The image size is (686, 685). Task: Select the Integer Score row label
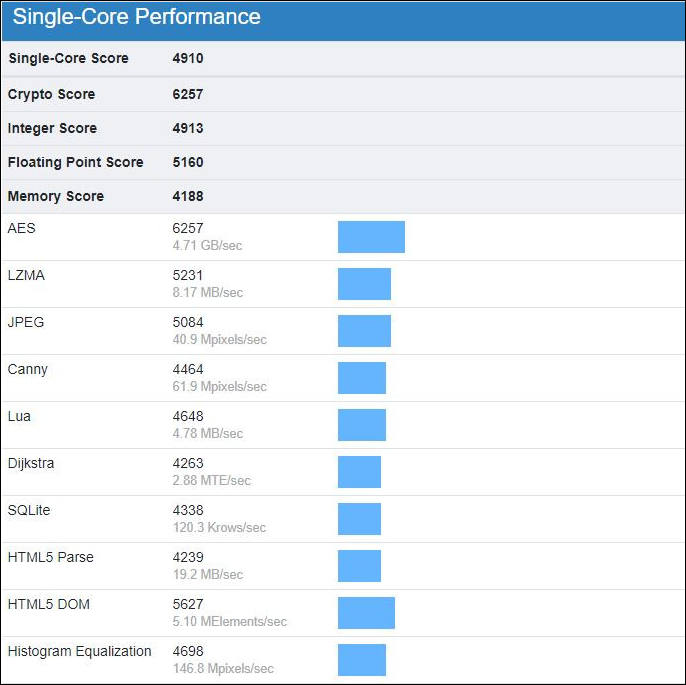52,128
